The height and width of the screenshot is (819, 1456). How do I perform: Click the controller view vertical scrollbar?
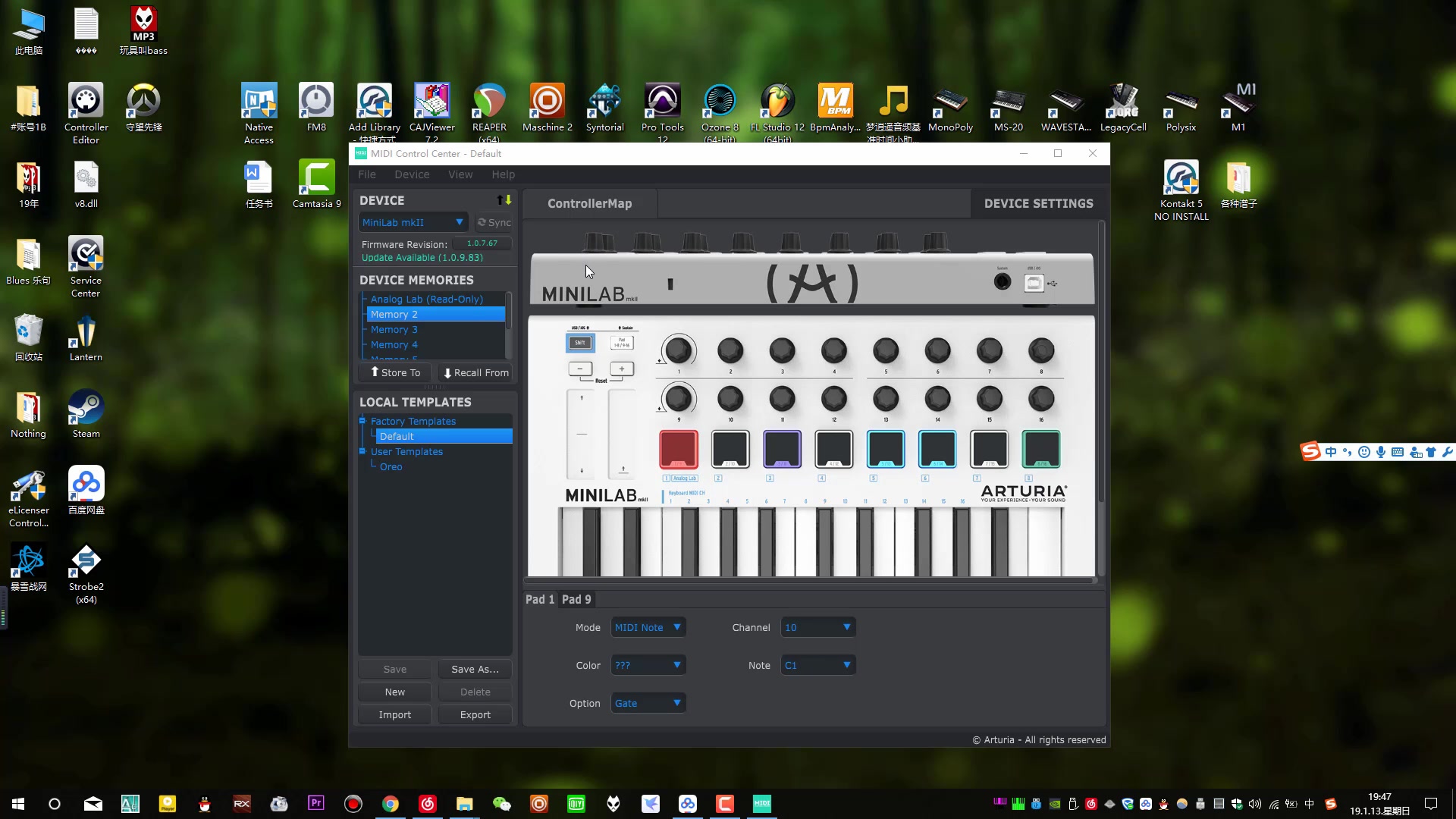pyautogui.click(x=1101, y=363)
